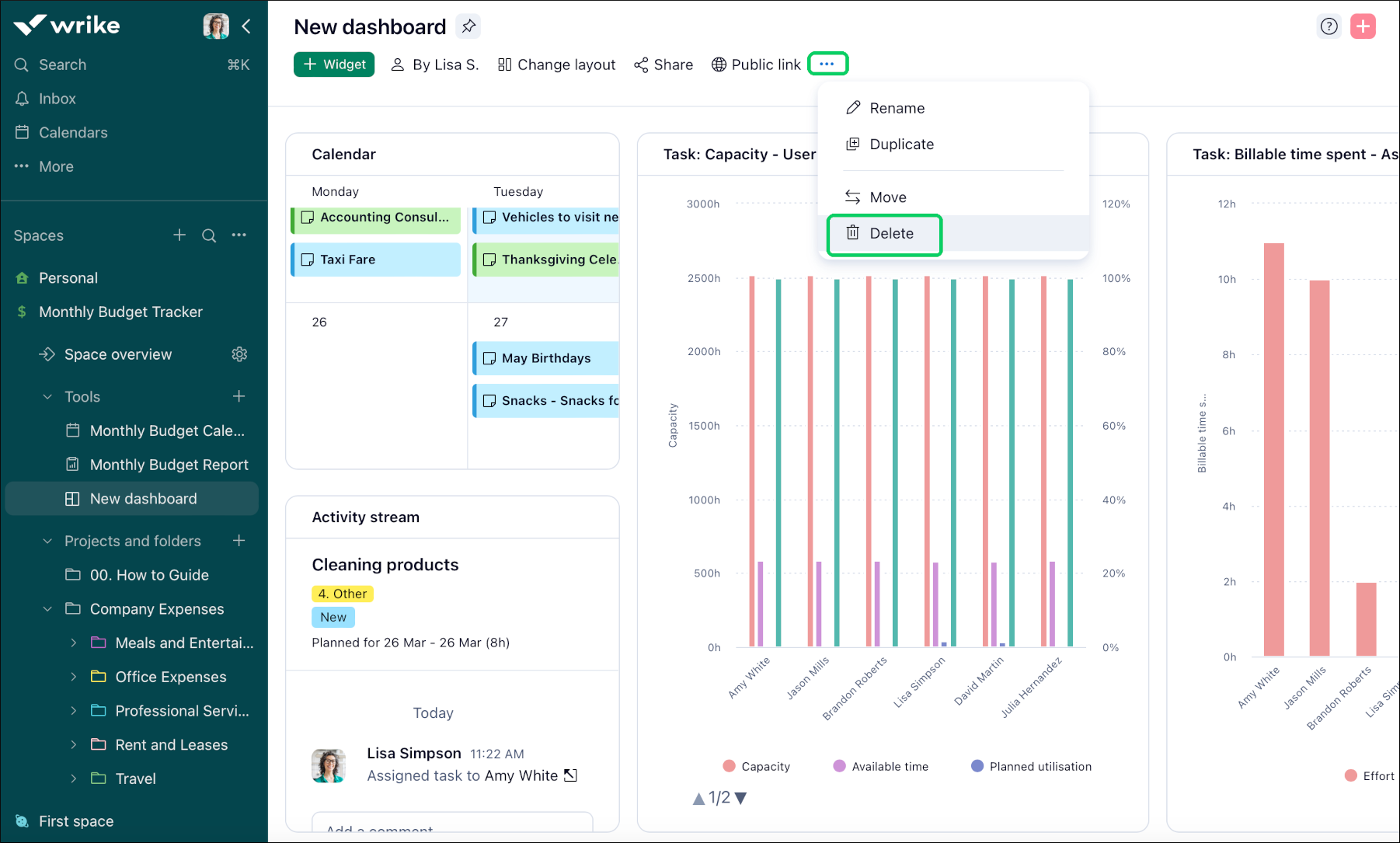Collapse the sidebar with the arrow icon
1400x843 pixels.
[246, 26]
